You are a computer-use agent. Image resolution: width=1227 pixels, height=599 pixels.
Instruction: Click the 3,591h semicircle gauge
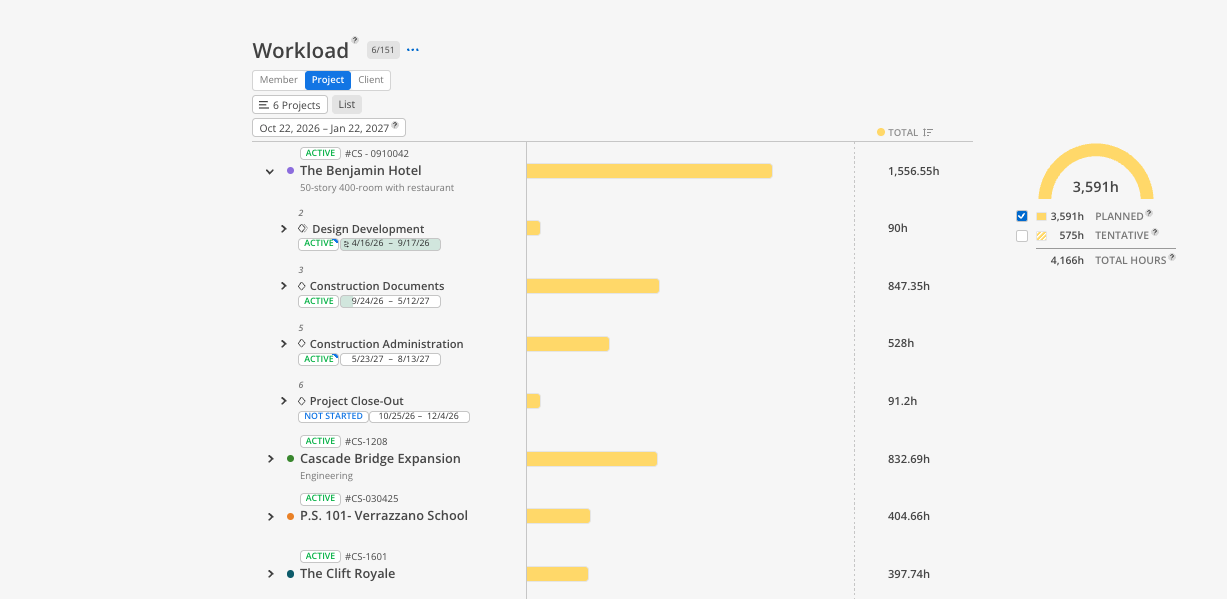(1095, 171)
